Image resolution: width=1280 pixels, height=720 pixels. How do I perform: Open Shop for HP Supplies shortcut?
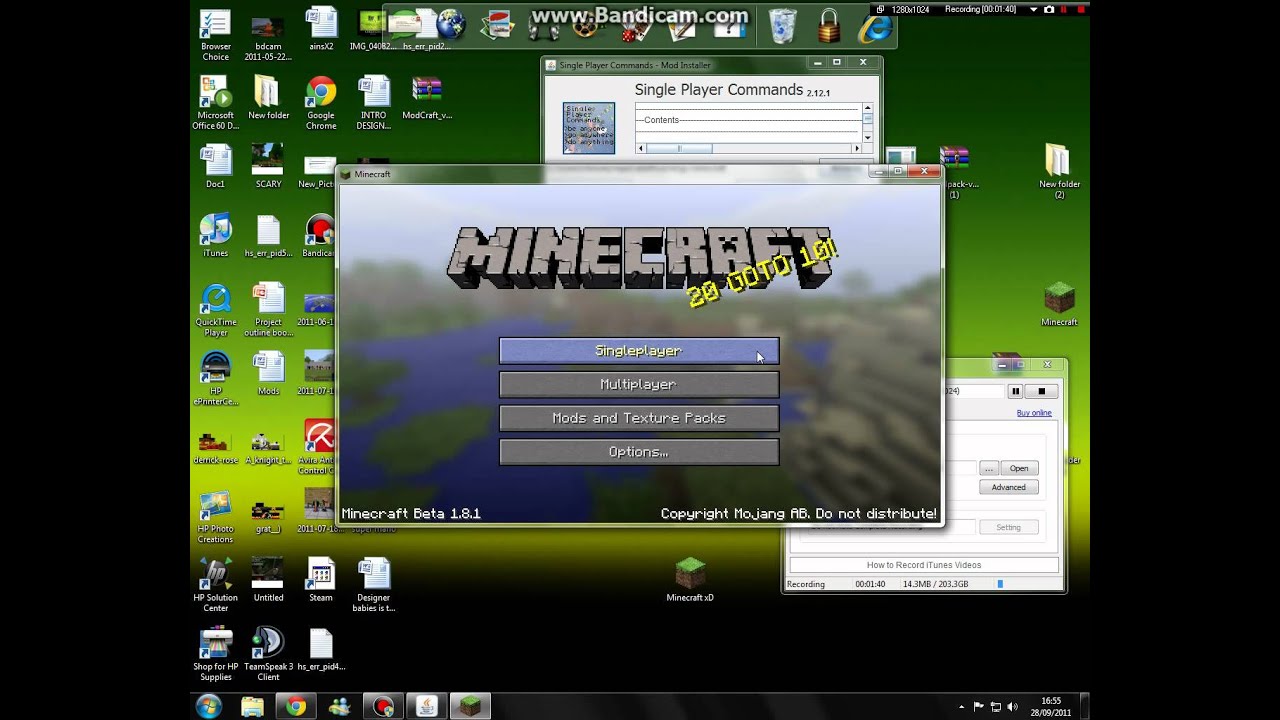coord(216,655)
